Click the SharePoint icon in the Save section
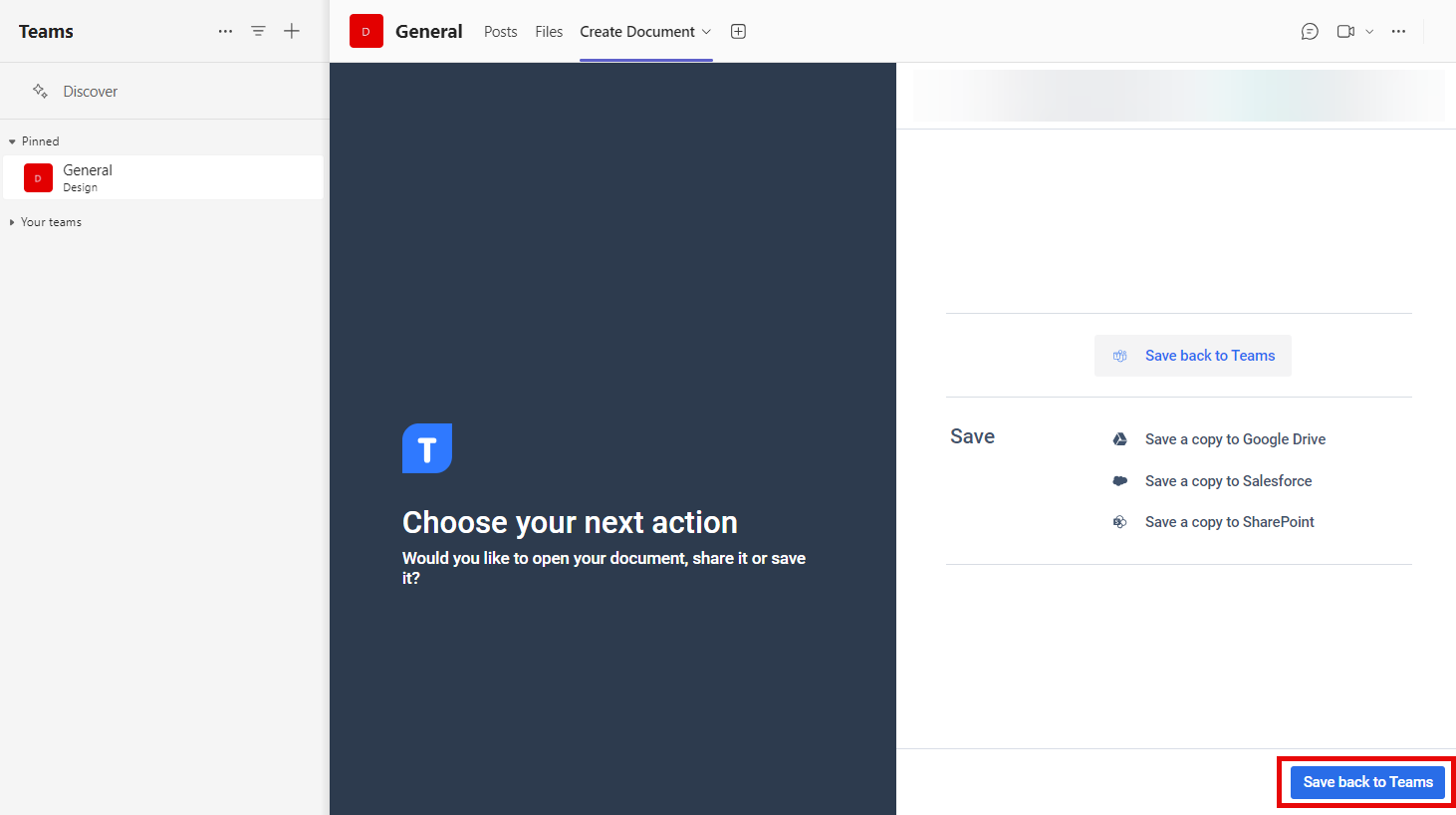 (1120, 521)
